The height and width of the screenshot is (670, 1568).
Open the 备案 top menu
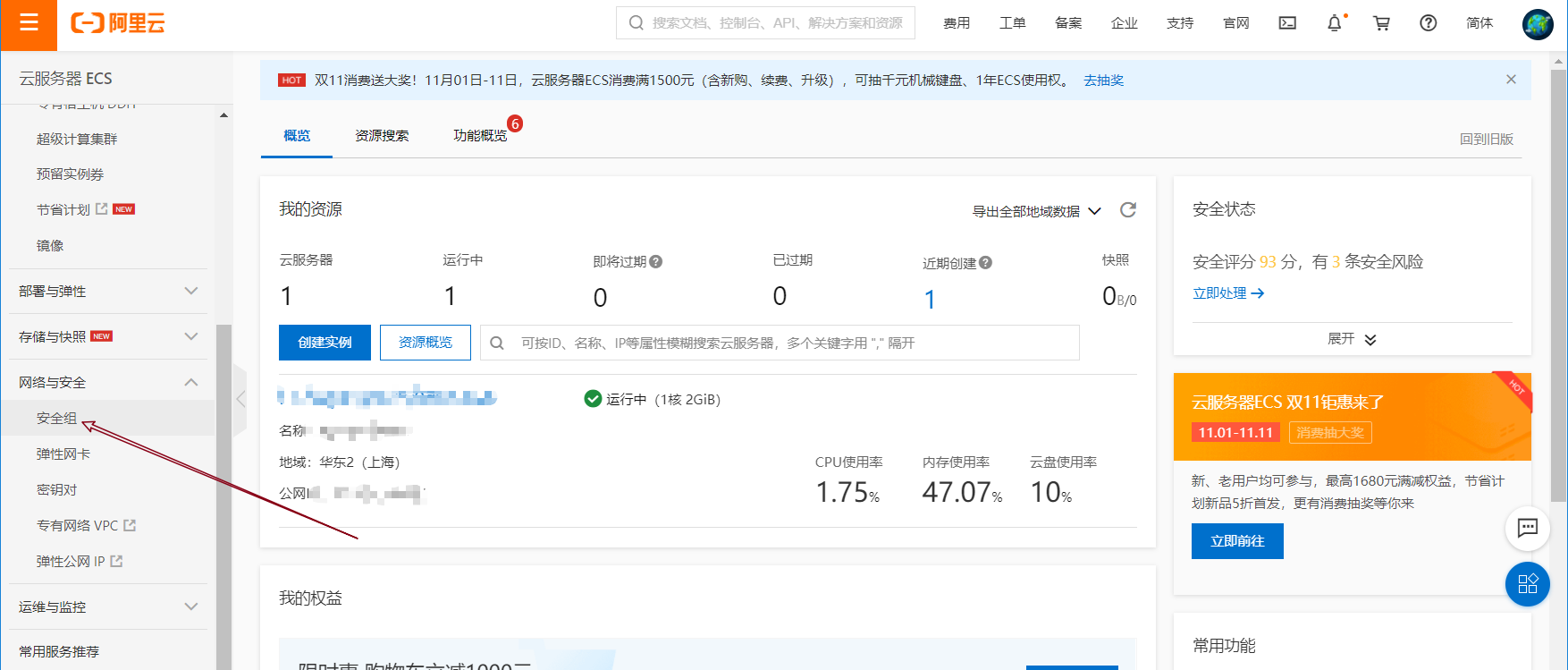tap(1068, 23)
